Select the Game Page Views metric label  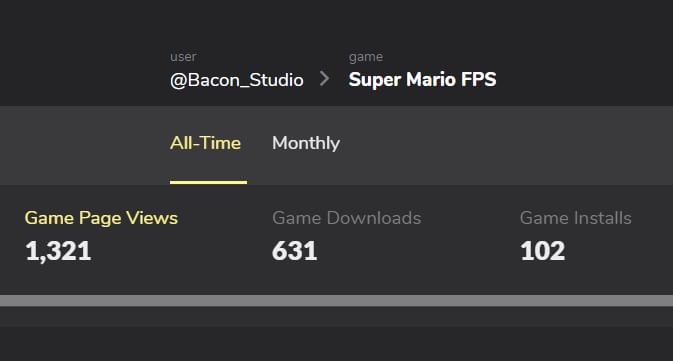click(101, 218)
